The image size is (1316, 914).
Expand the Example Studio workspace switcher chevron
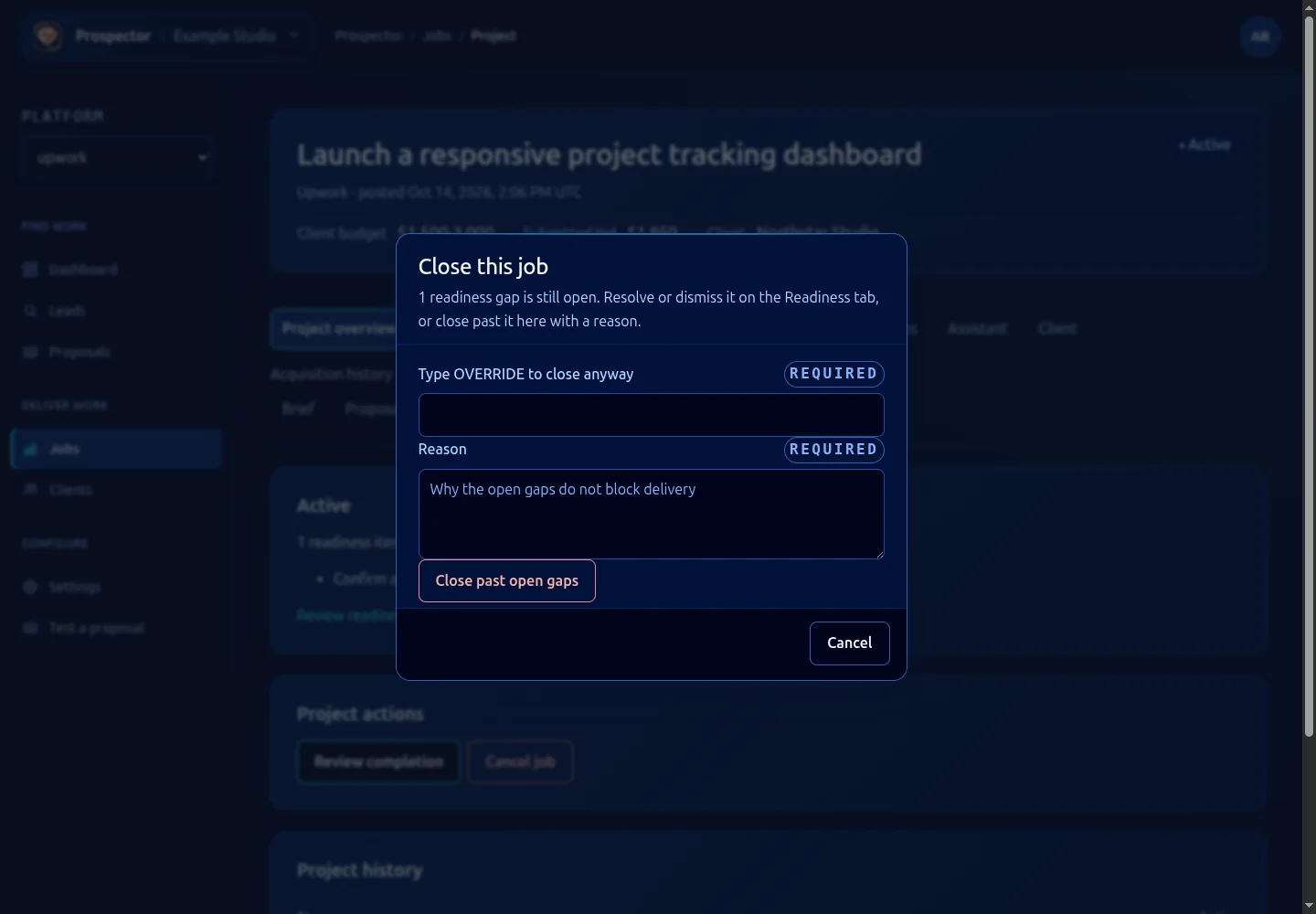point(293,36)
